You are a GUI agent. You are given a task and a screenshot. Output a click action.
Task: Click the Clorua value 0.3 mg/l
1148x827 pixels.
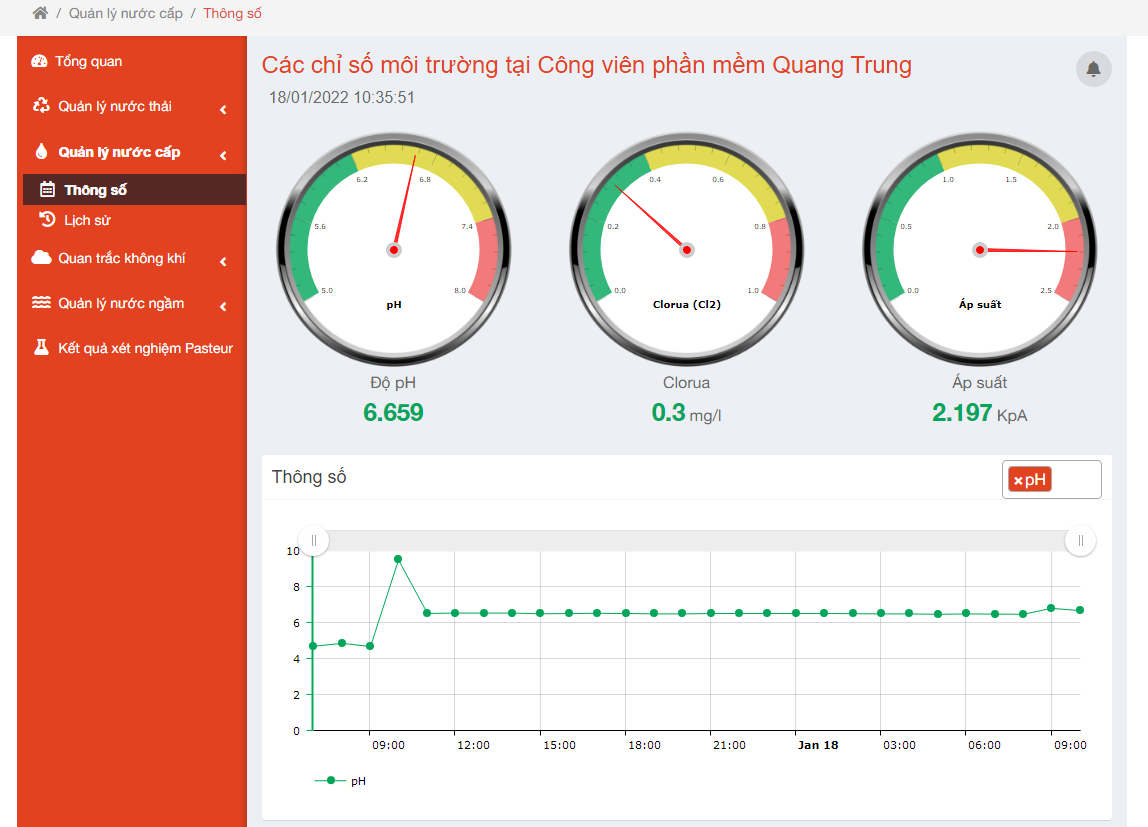[x=687, y=414]
